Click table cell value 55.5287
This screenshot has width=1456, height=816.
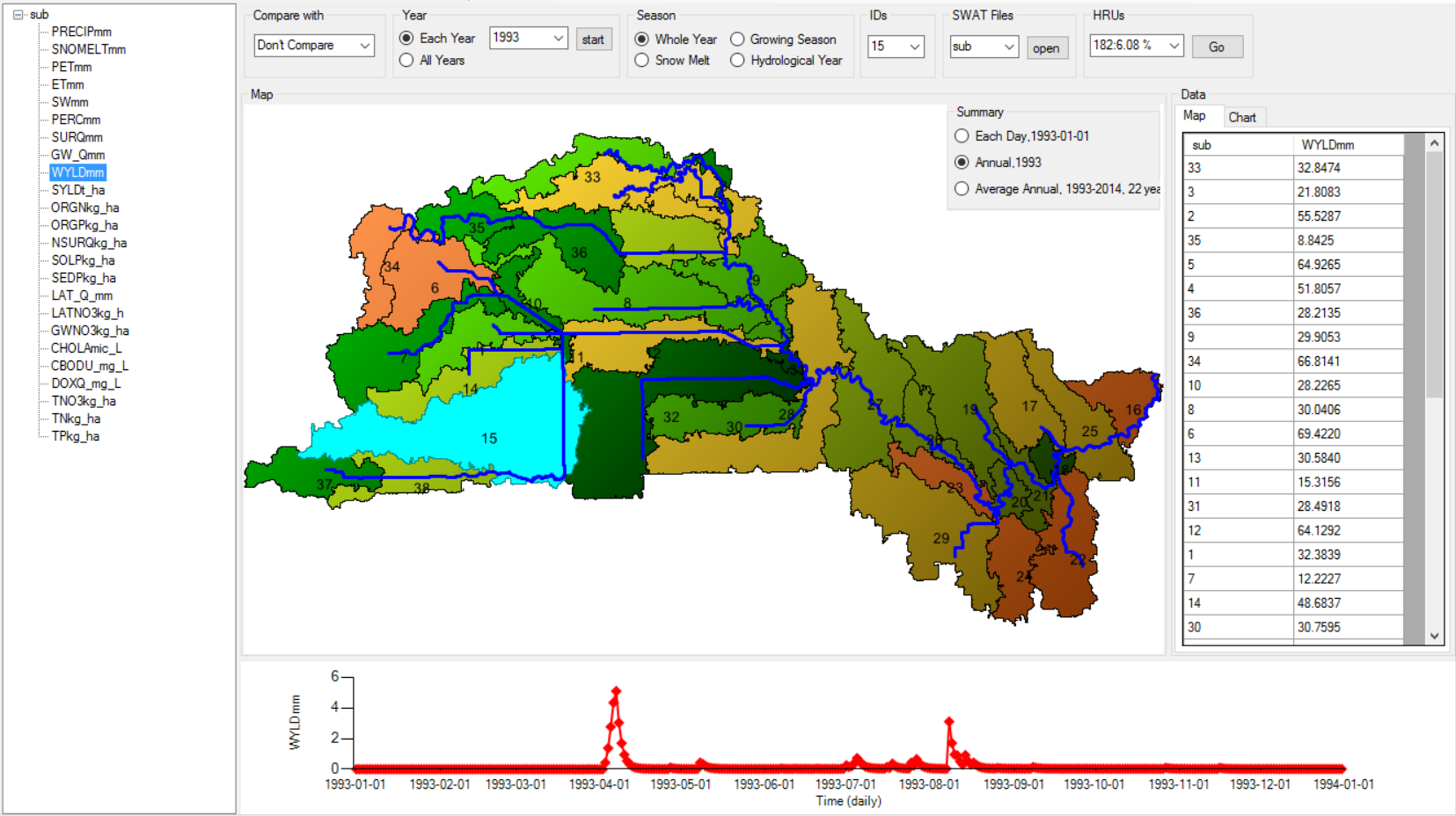(1348, 216)
